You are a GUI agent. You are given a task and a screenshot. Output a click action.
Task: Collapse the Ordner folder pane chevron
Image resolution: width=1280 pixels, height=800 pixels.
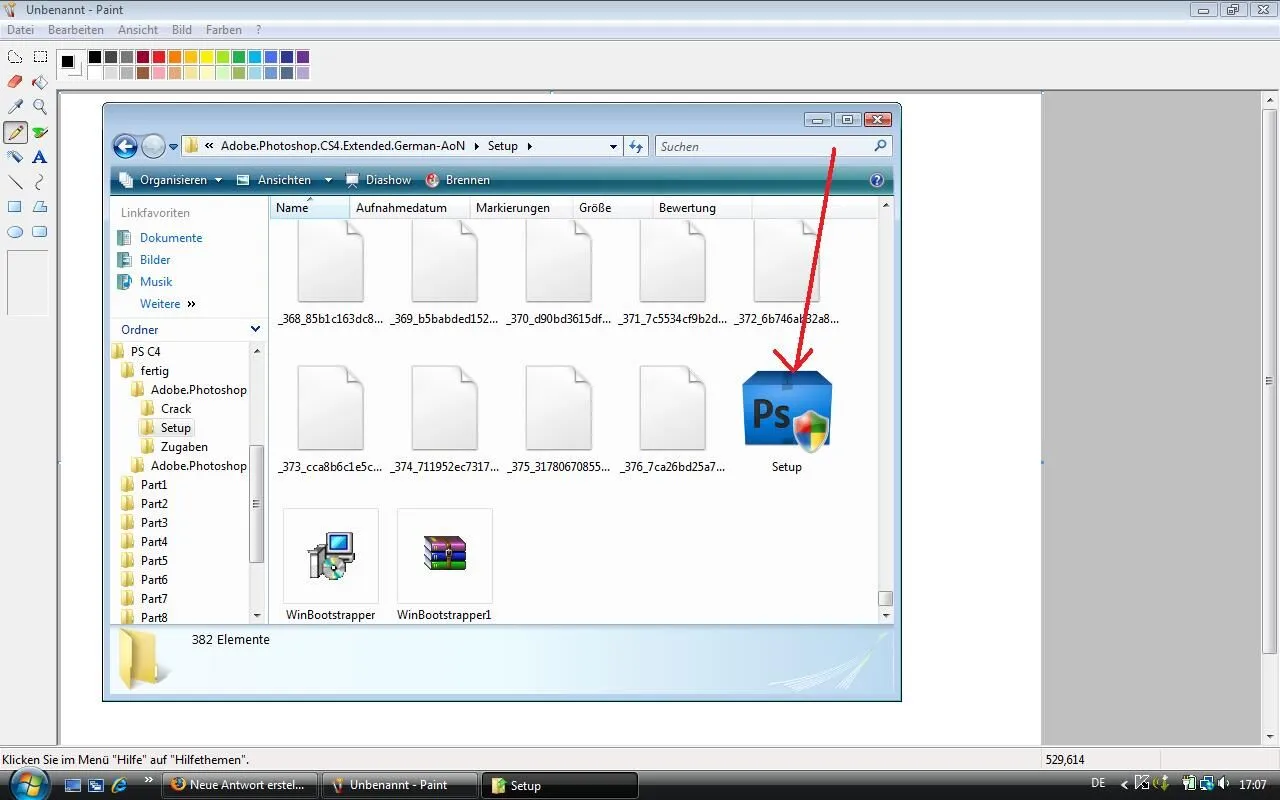click(x=255, y=329)
